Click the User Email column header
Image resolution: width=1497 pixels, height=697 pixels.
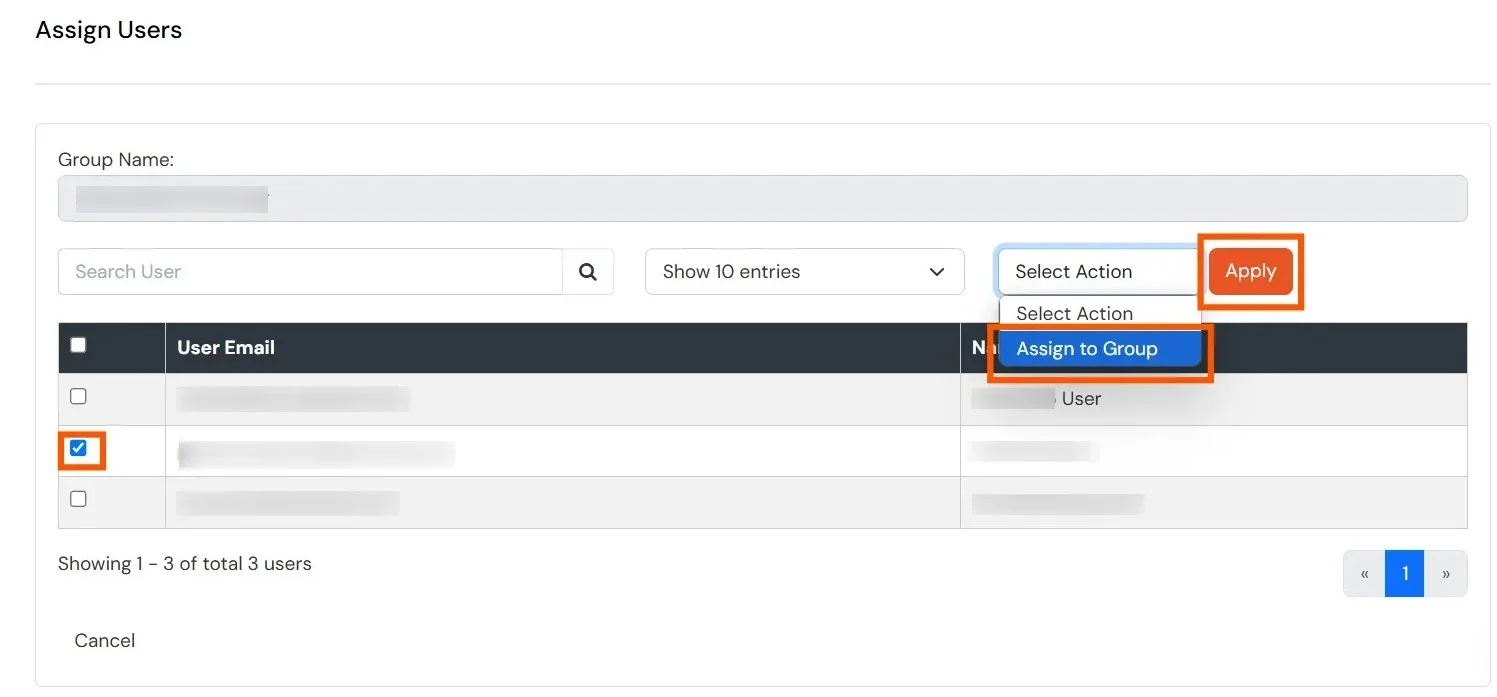point(225,347)
